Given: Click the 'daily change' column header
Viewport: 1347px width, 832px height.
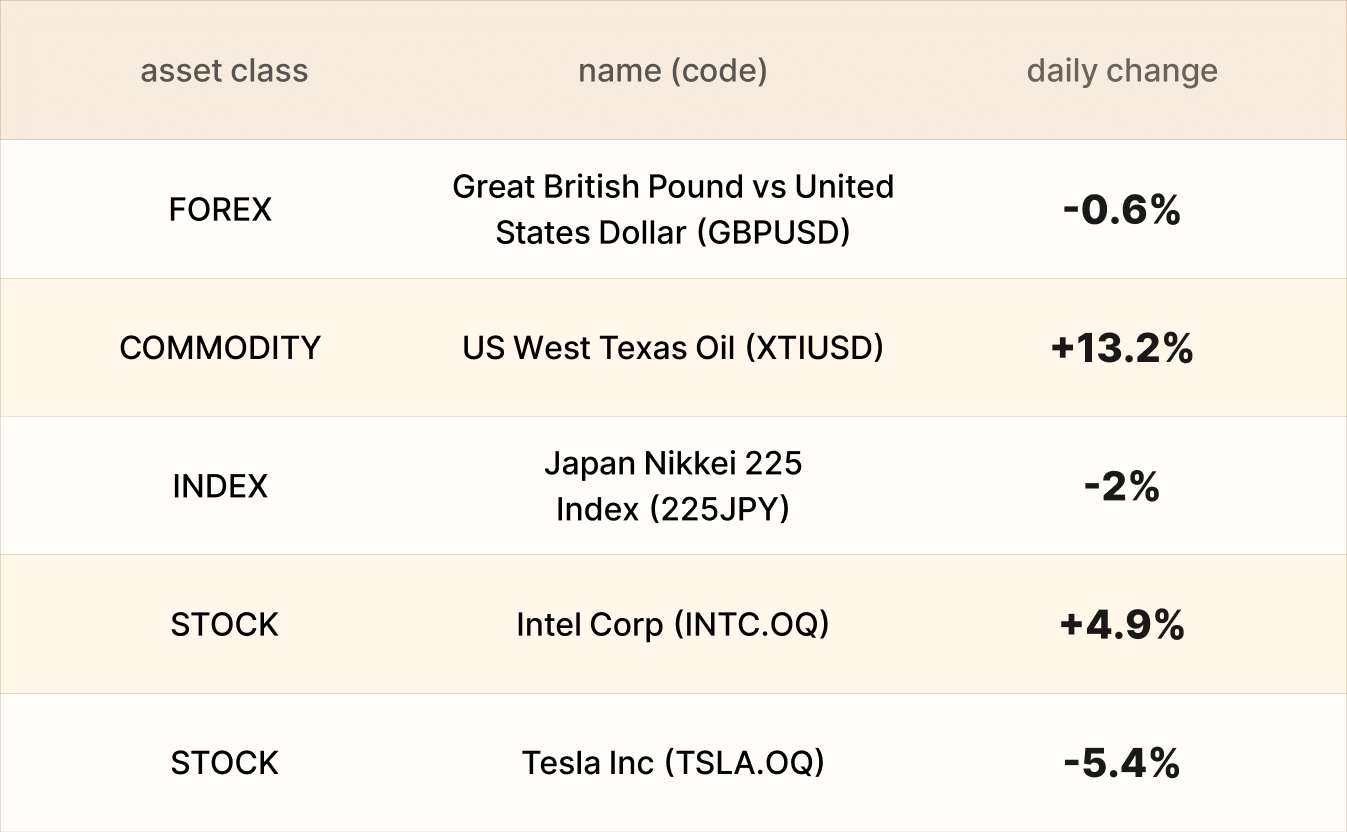Looking at the screenshot, I should [1122, 71].
